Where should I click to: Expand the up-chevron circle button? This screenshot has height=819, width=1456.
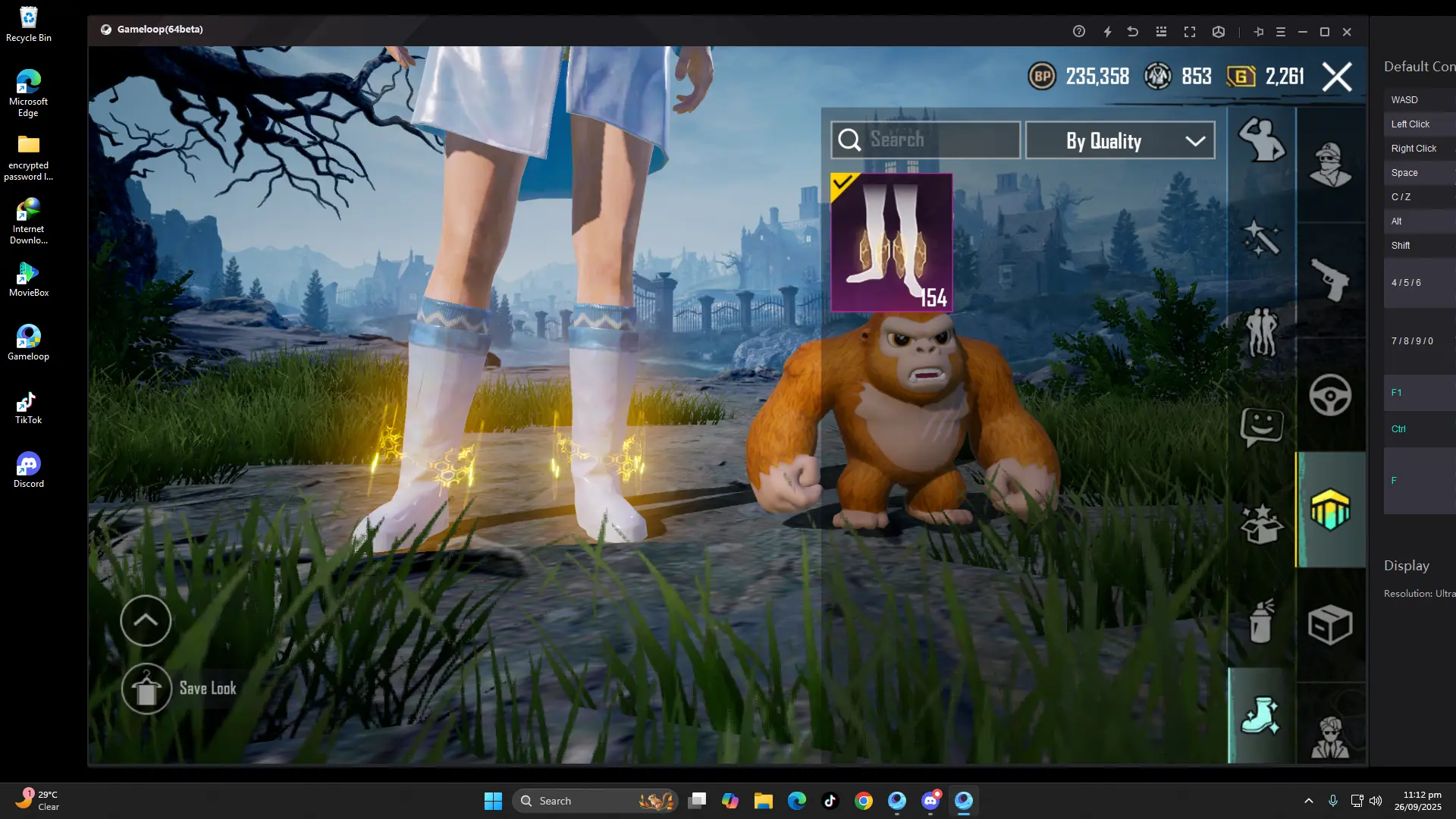146,620
